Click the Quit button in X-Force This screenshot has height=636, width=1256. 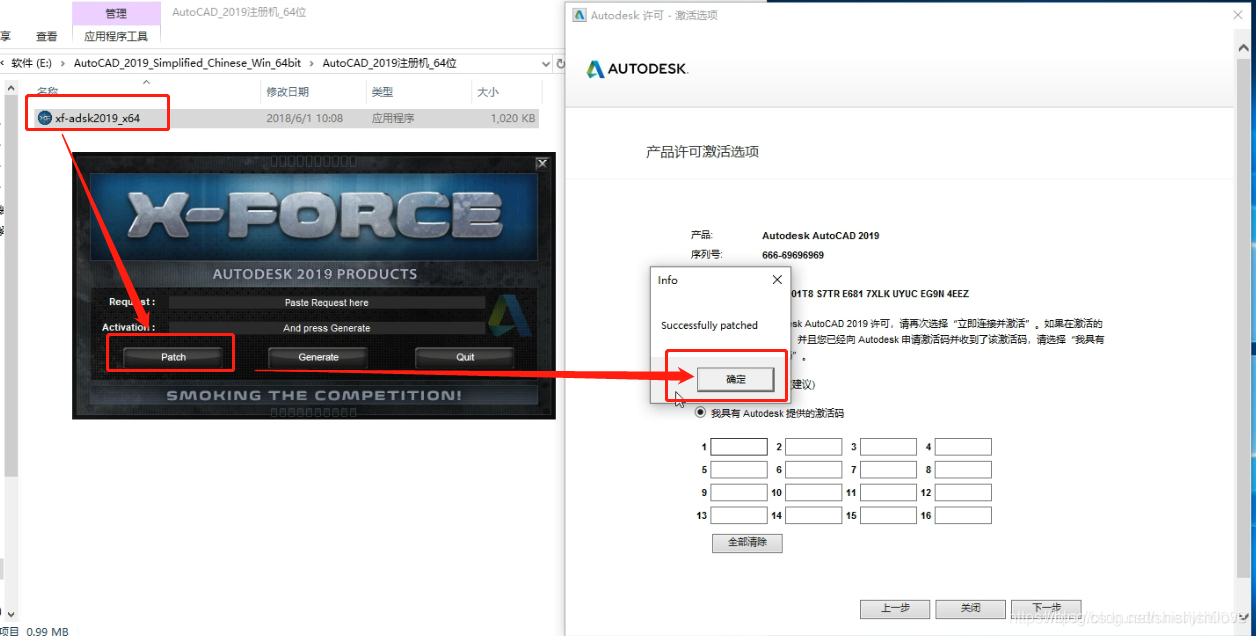click(x=465, y=357)
